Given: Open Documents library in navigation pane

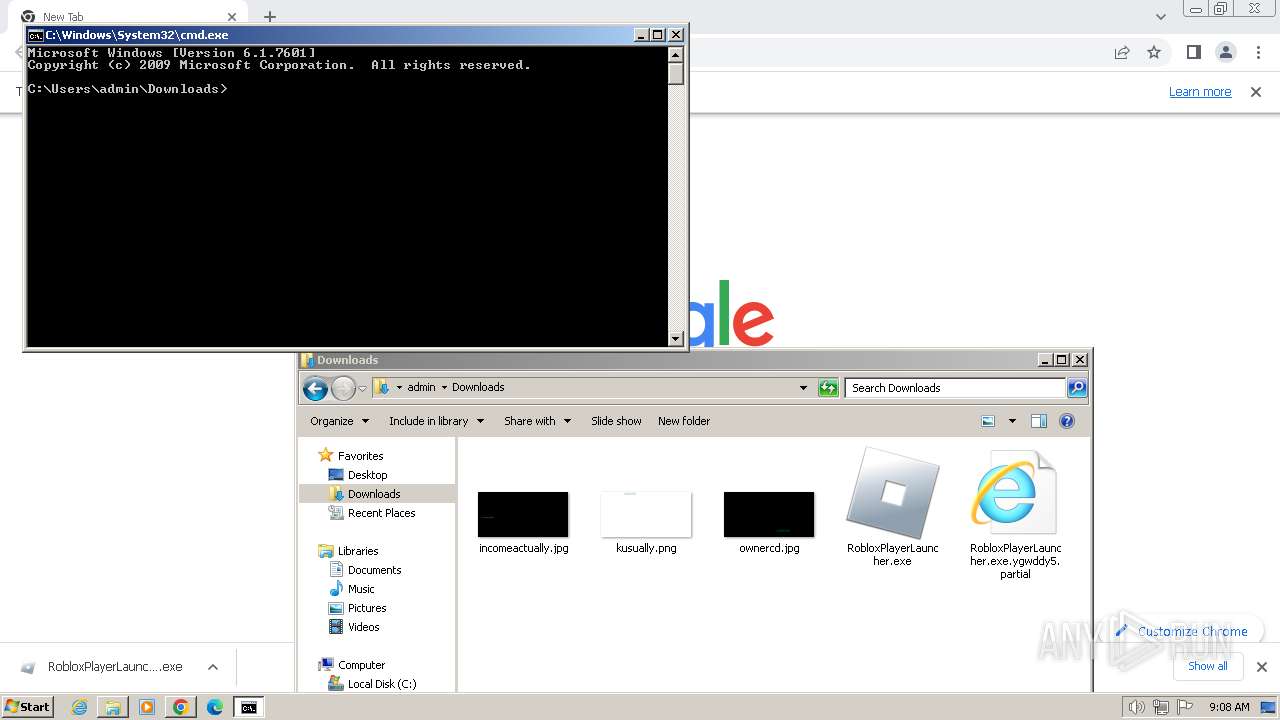Looking at the screenshot, I should point(374,570).
